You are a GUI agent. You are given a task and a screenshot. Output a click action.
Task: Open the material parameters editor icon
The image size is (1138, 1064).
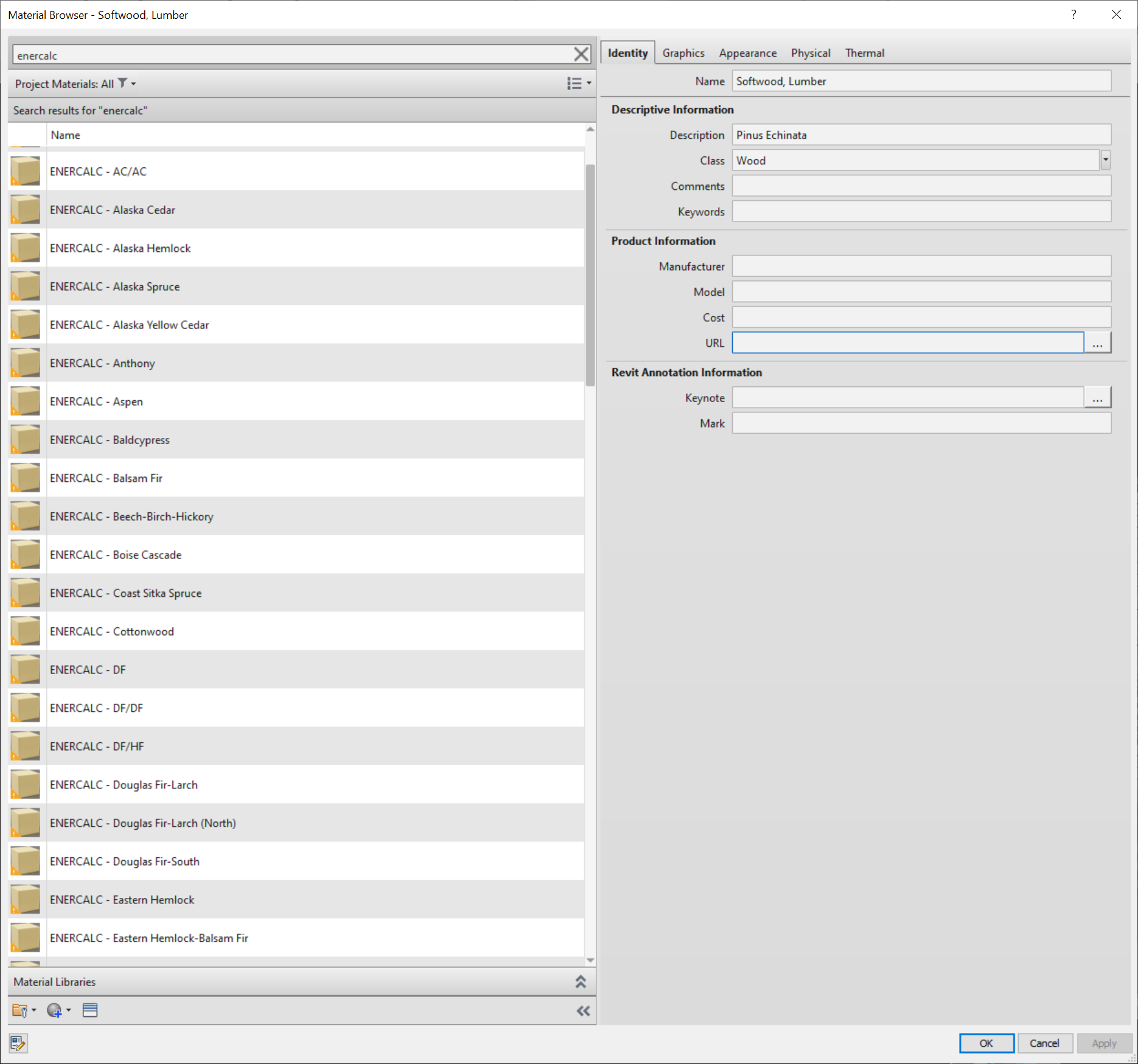(18, 1043)
